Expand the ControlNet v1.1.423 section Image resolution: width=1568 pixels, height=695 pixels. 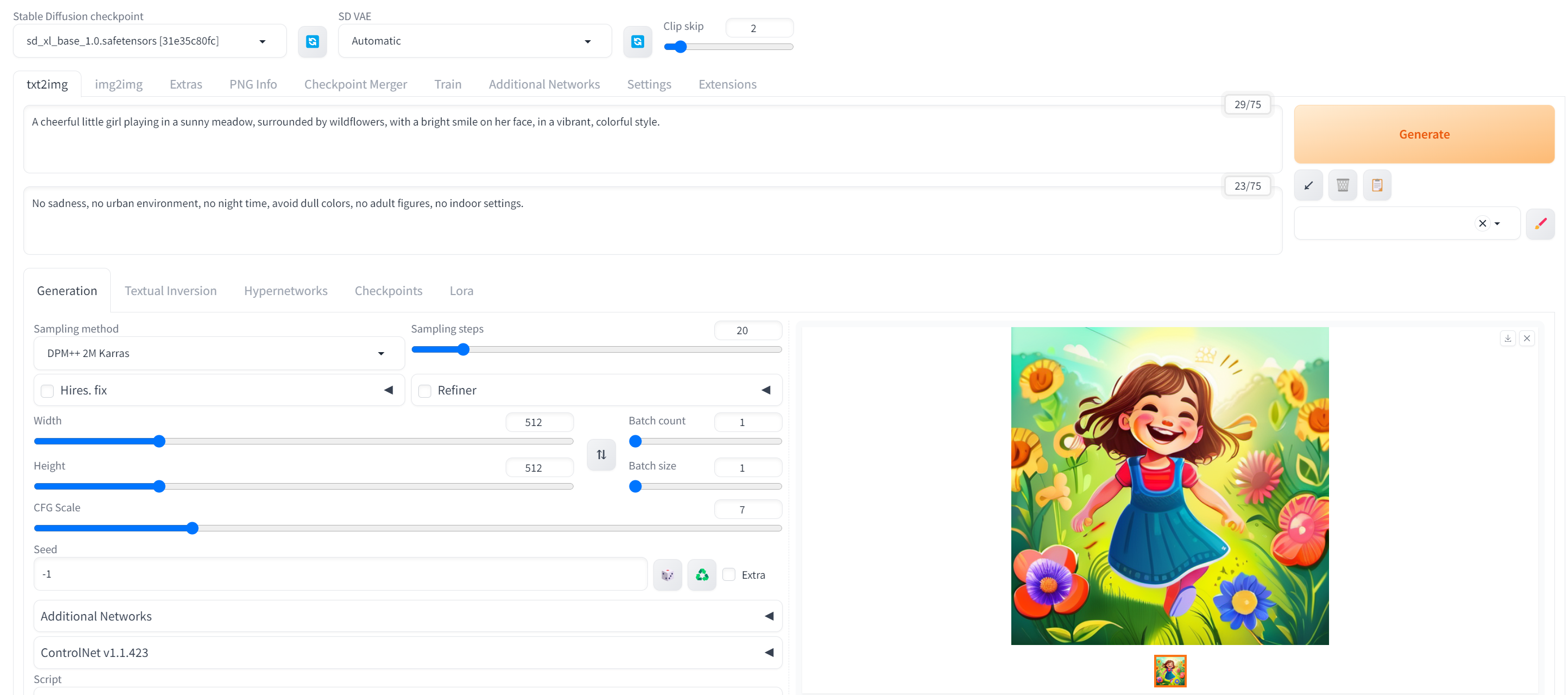tap(770, 653)
